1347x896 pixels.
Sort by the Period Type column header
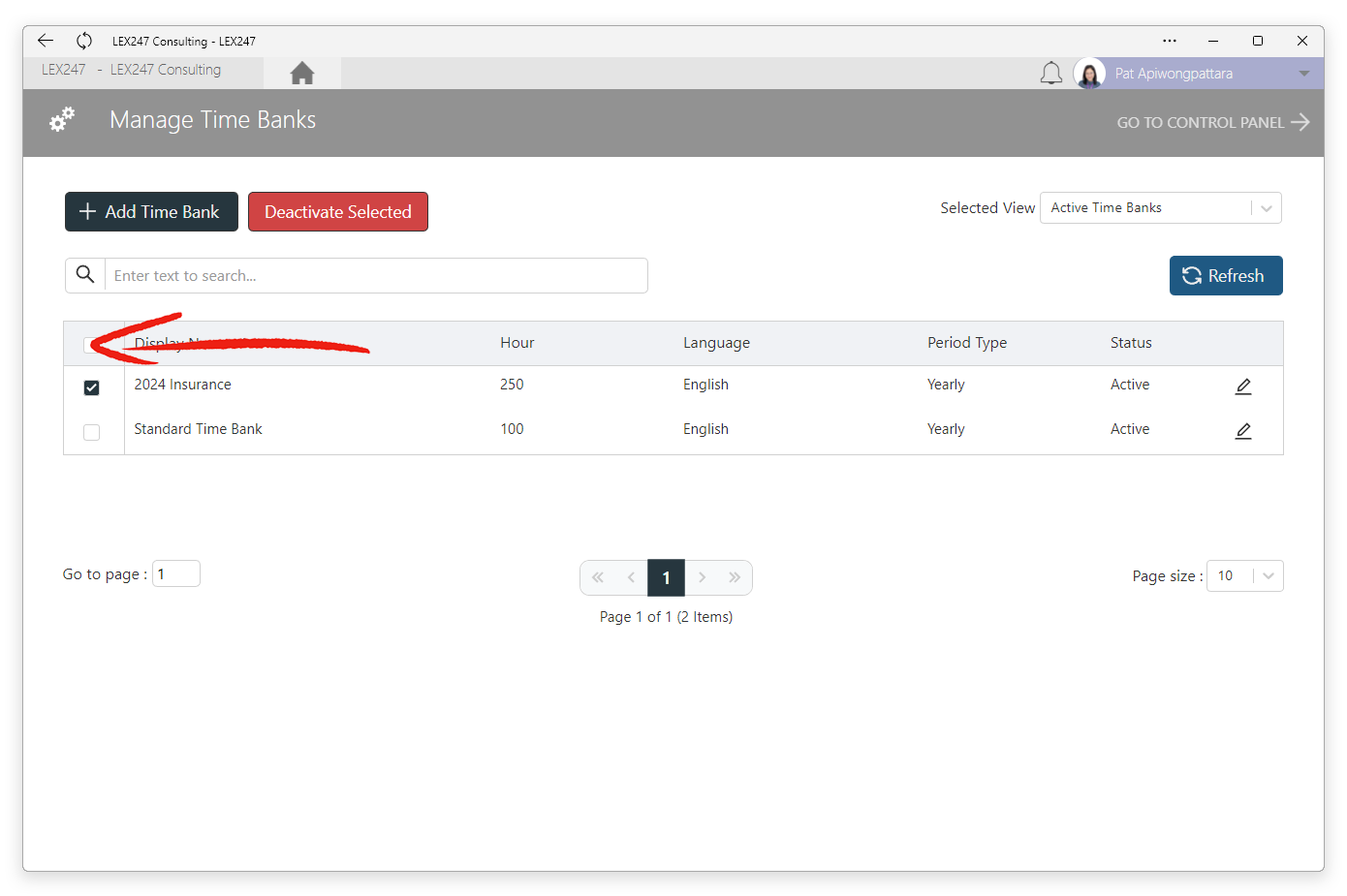tap(967, 343)
